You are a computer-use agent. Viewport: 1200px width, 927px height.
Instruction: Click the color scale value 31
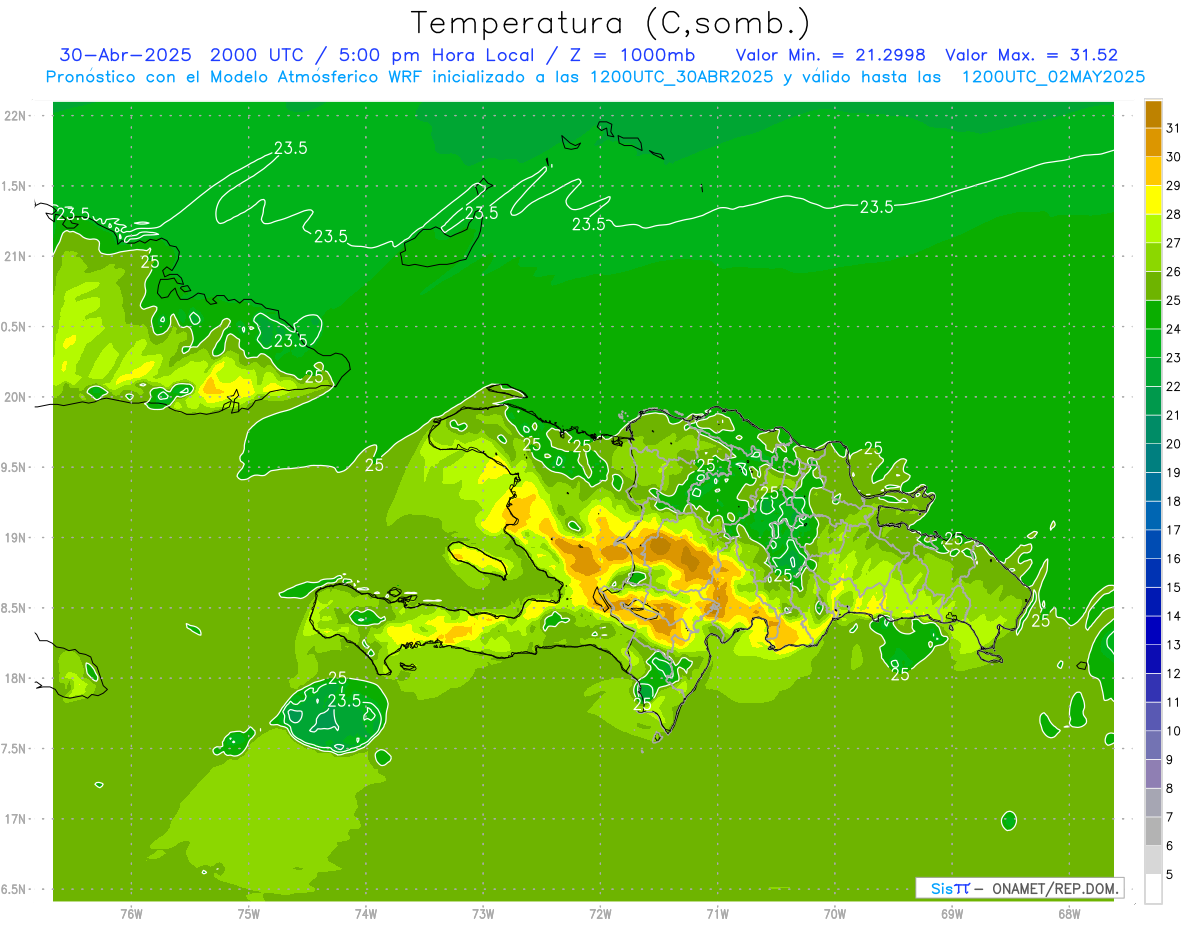point(1173,128)
